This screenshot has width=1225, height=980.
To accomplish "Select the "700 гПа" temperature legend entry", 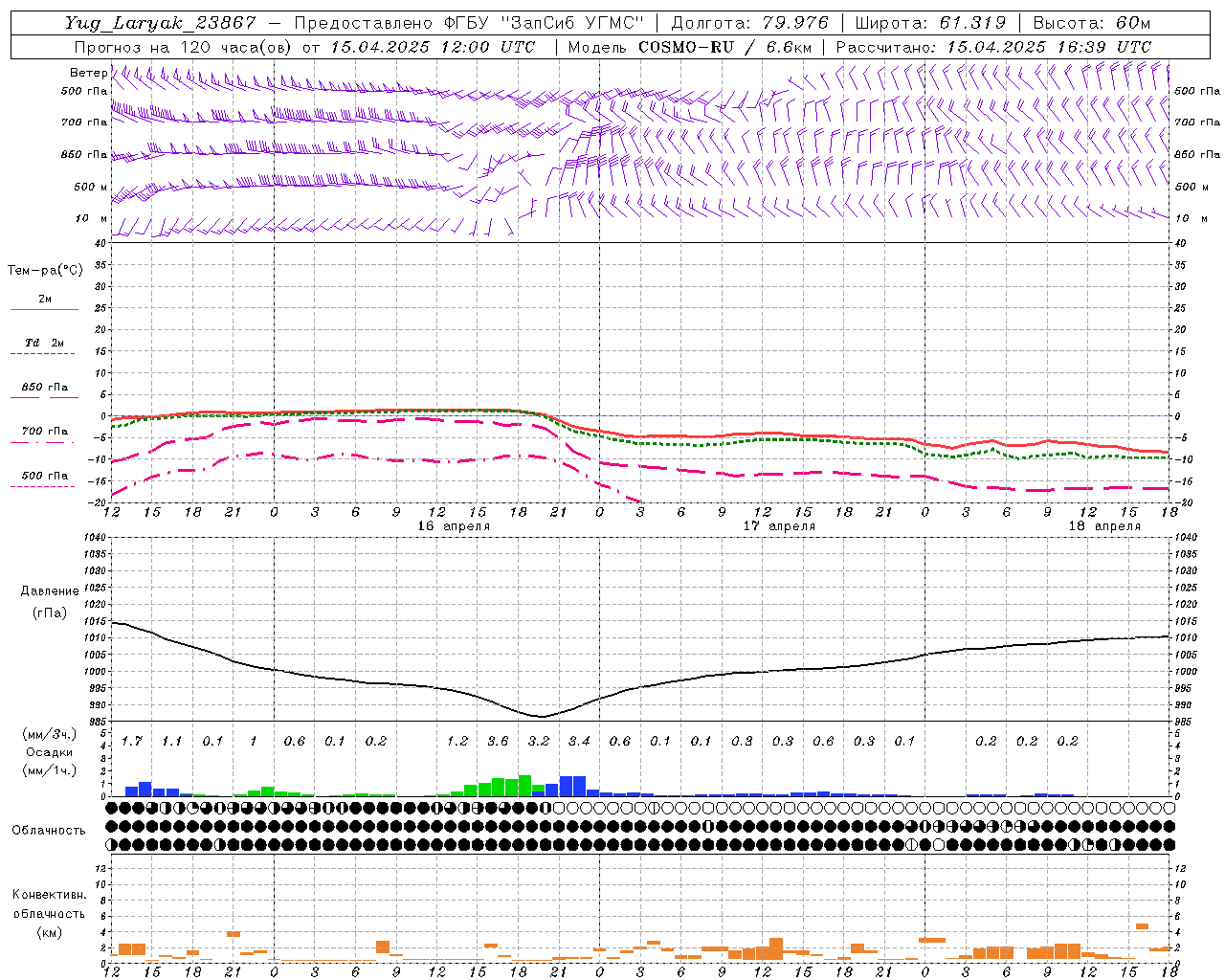I will click(45, 432).
